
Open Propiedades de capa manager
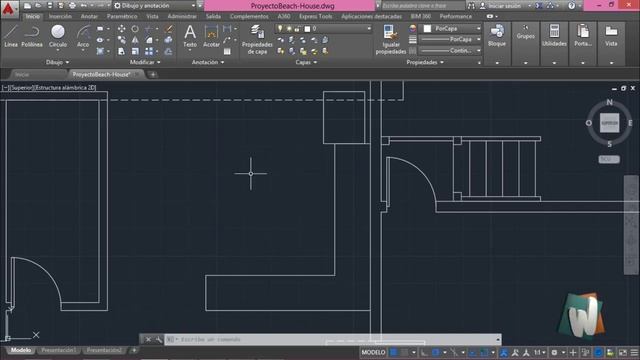click(257, 40)
